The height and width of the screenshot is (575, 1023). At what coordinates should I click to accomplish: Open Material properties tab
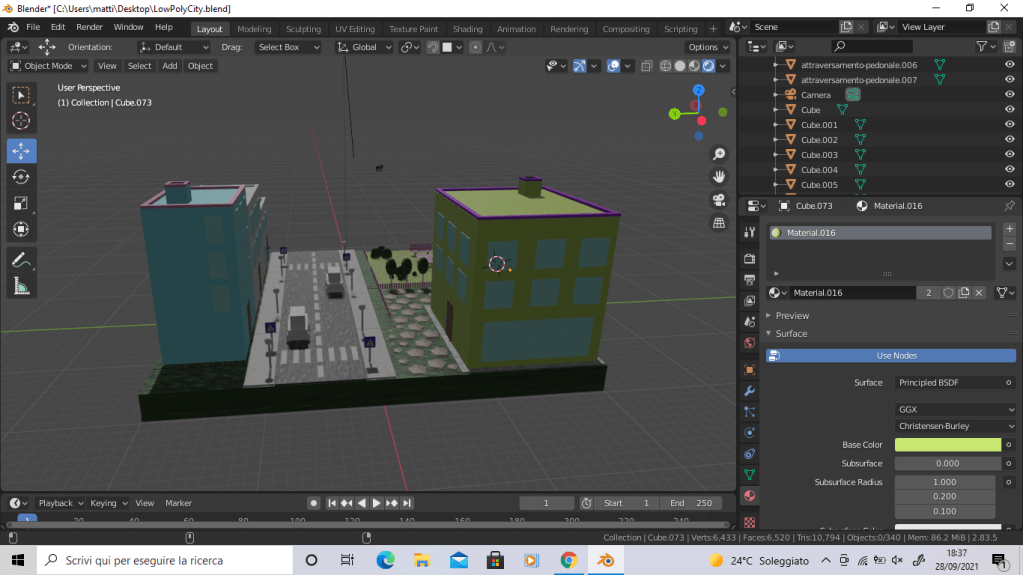click(750, 496)
